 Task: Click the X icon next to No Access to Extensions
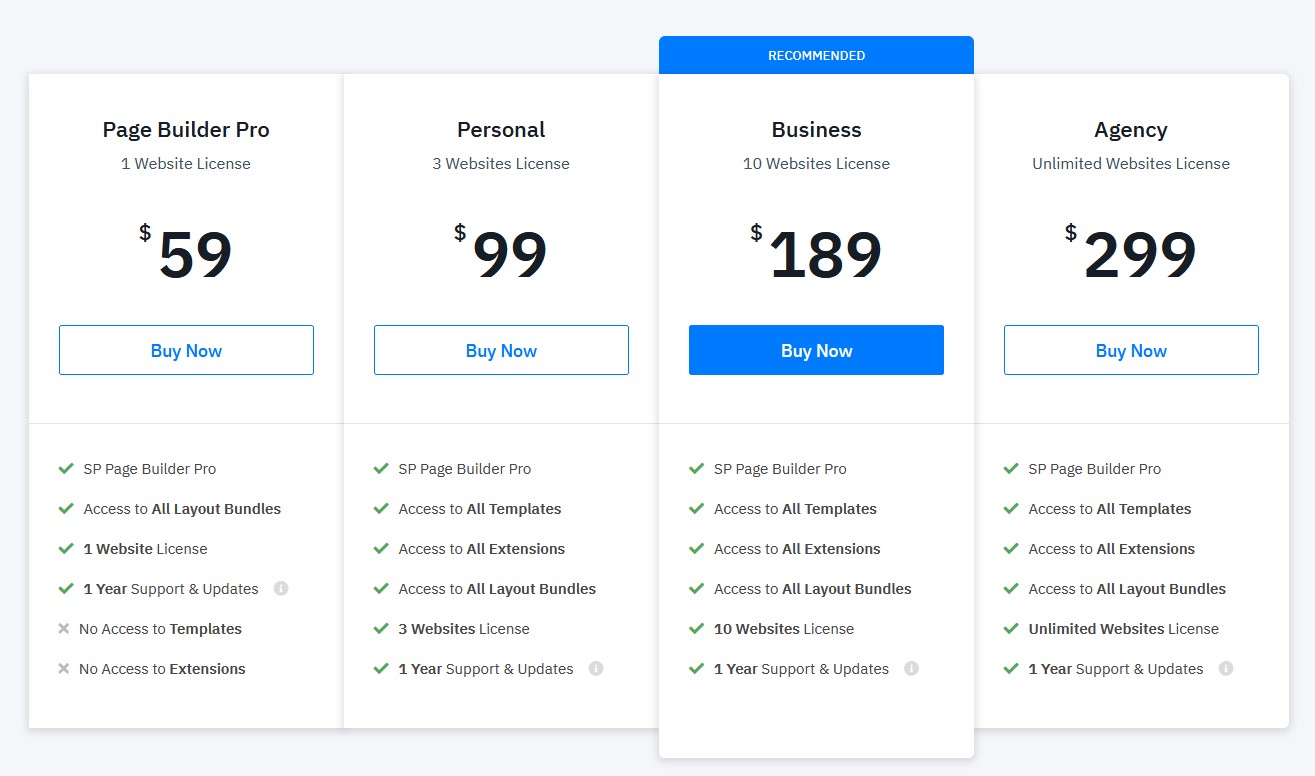pyautogui.click(x=64, y=669)
